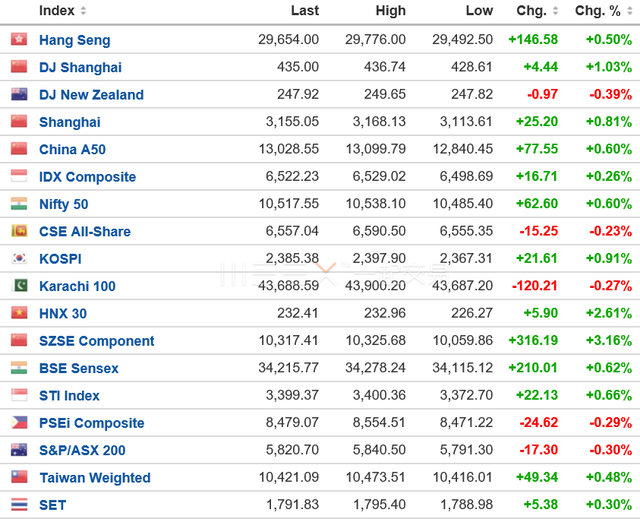Screen dimensions: 640x519
Task: Select DJ New Zealand change -0.97
Action: [x=542, y=94]
